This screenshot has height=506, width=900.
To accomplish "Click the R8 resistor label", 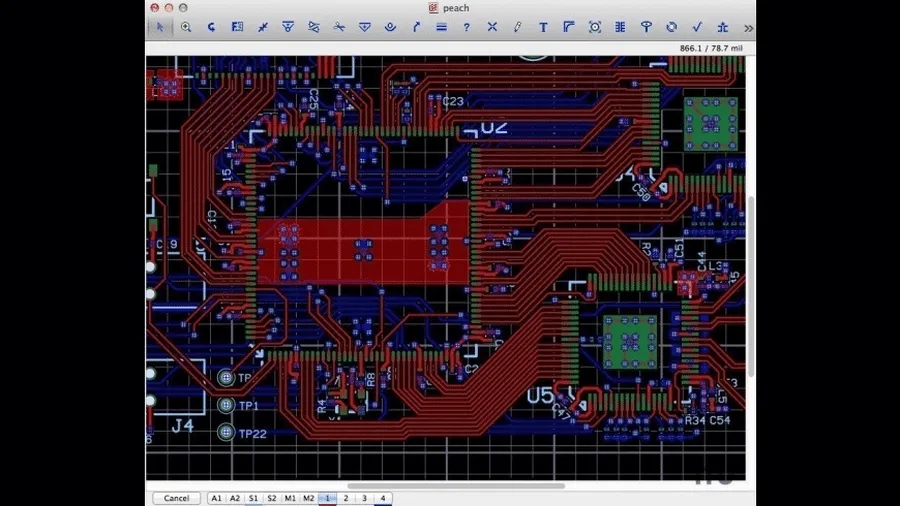I will (371, 380).
